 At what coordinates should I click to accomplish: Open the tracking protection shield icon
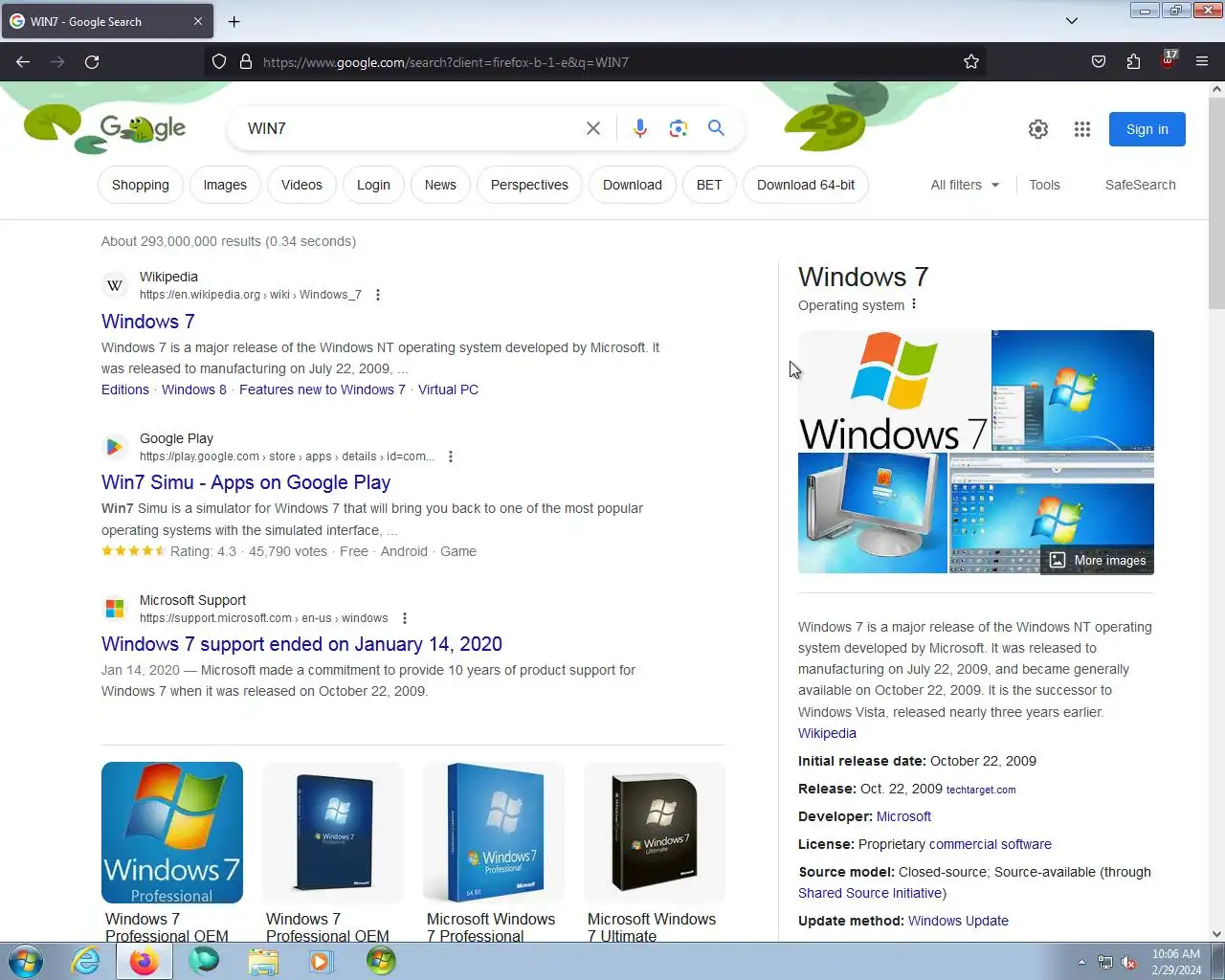(219, 62)
